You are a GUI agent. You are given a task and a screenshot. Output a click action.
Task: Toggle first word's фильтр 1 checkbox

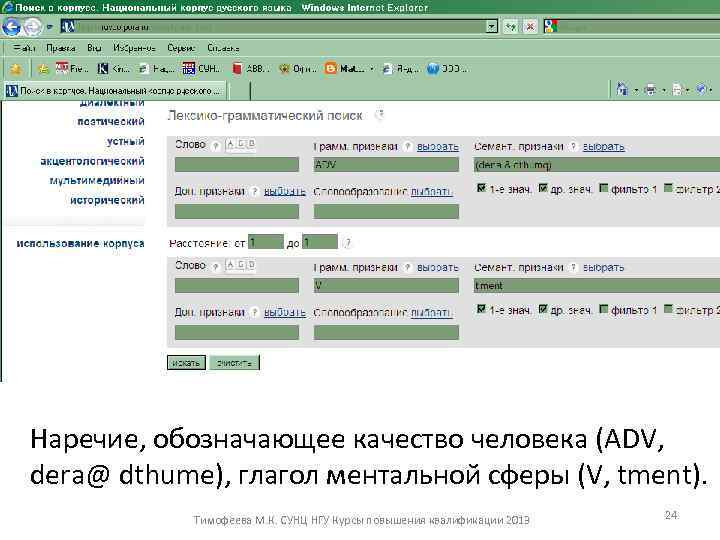click(604, 188)
